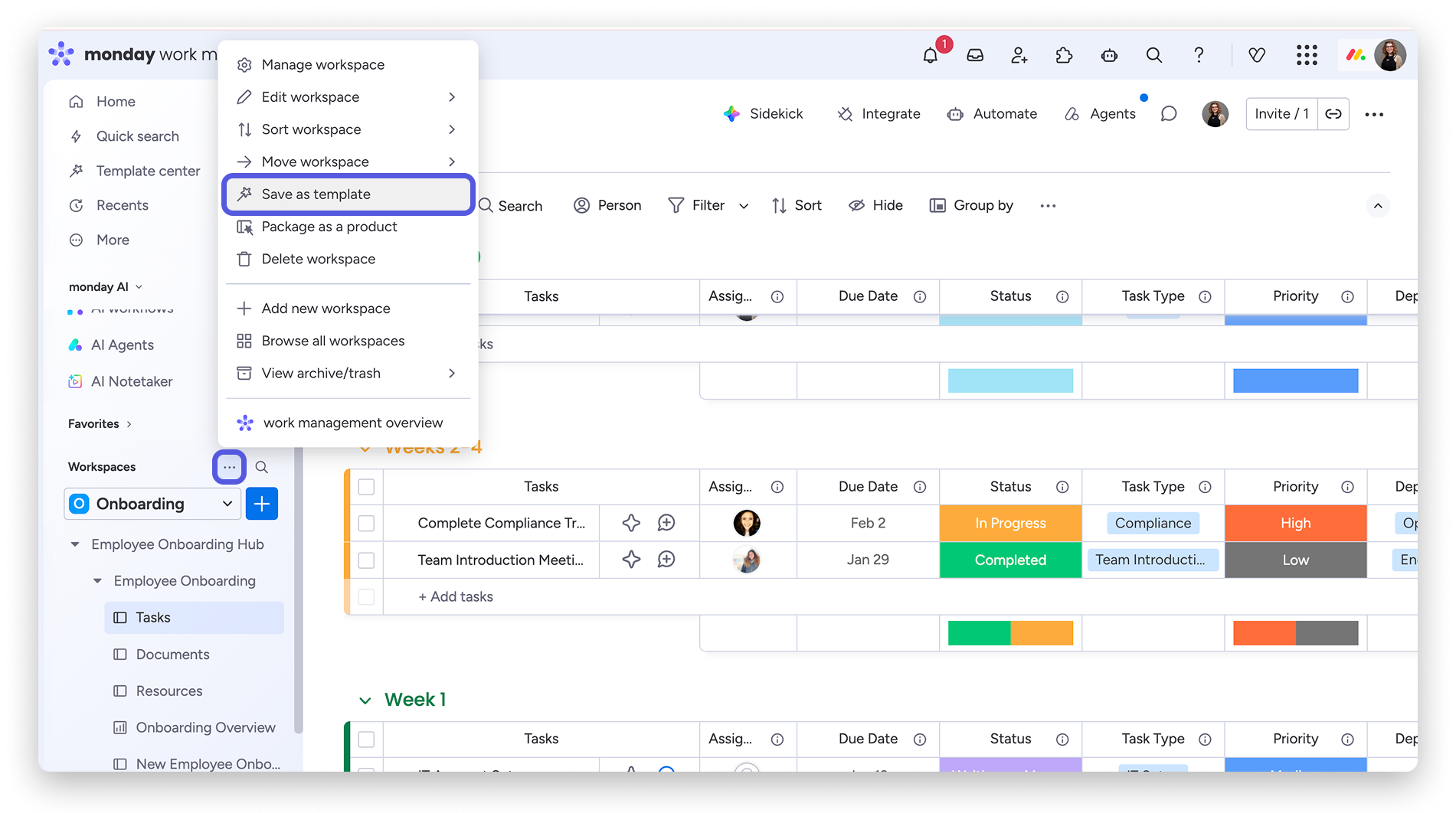Collapse the Employee Onboarding Hub folder
Viewport: 1456px width, 813px height.
tap(75, 544)
